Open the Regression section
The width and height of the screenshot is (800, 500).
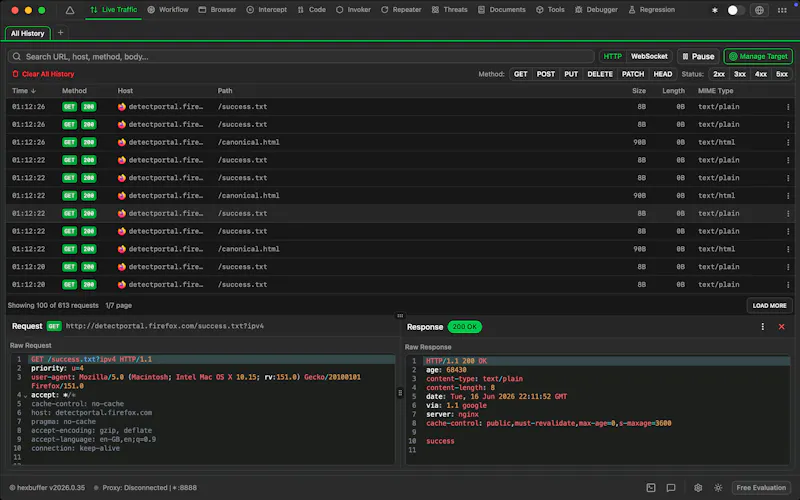coord(652,10)
